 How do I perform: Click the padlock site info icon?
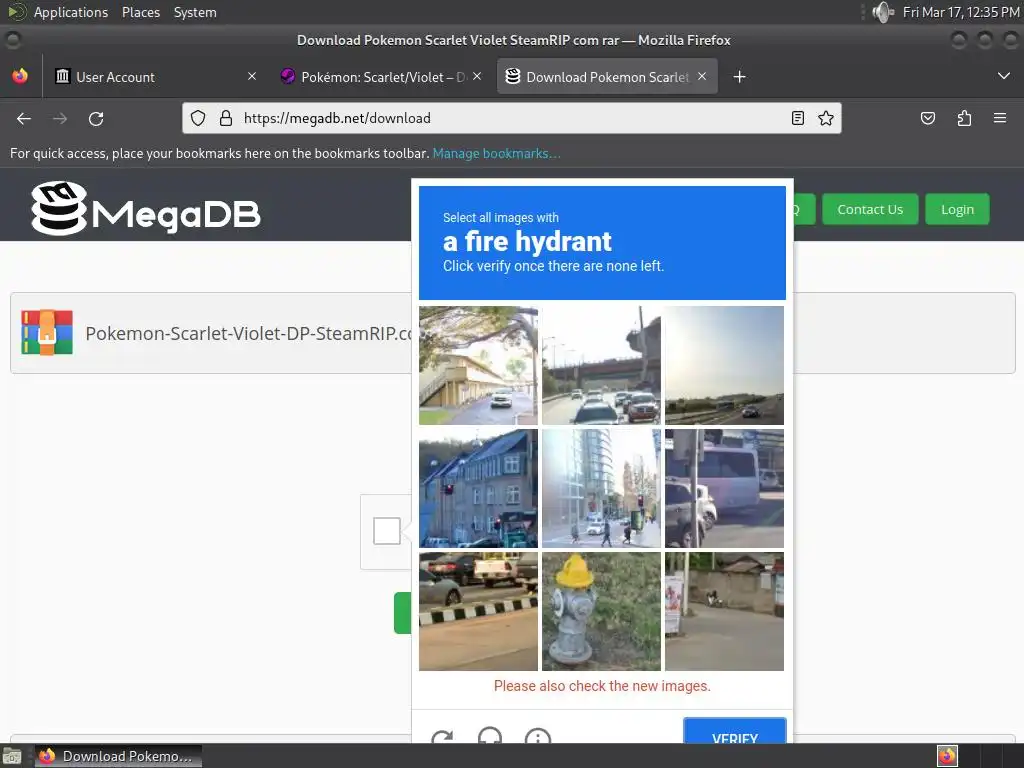(226, 118)
